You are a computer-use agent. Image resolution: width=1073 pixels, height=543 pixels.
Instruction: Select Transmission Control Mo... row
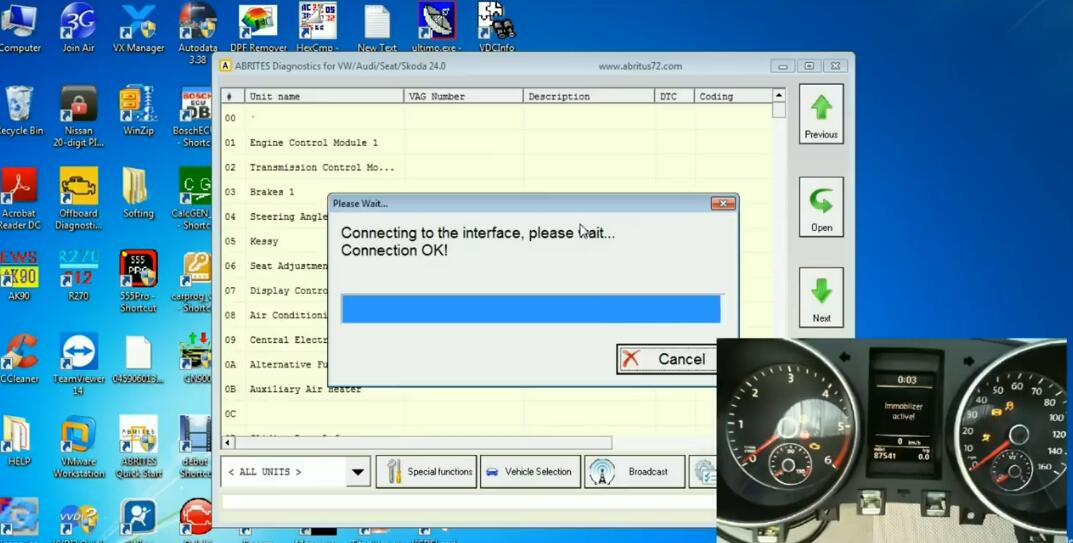pos(496,167)
